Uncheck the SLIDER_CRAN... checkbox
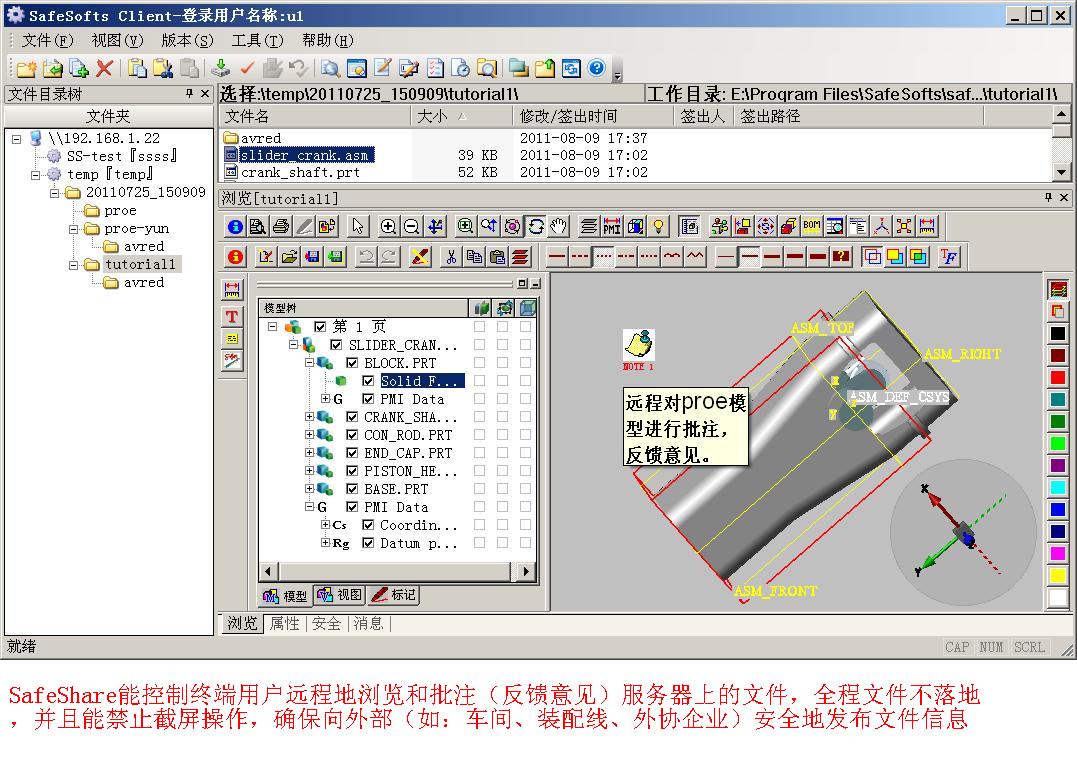 click(x=337, y=345)
